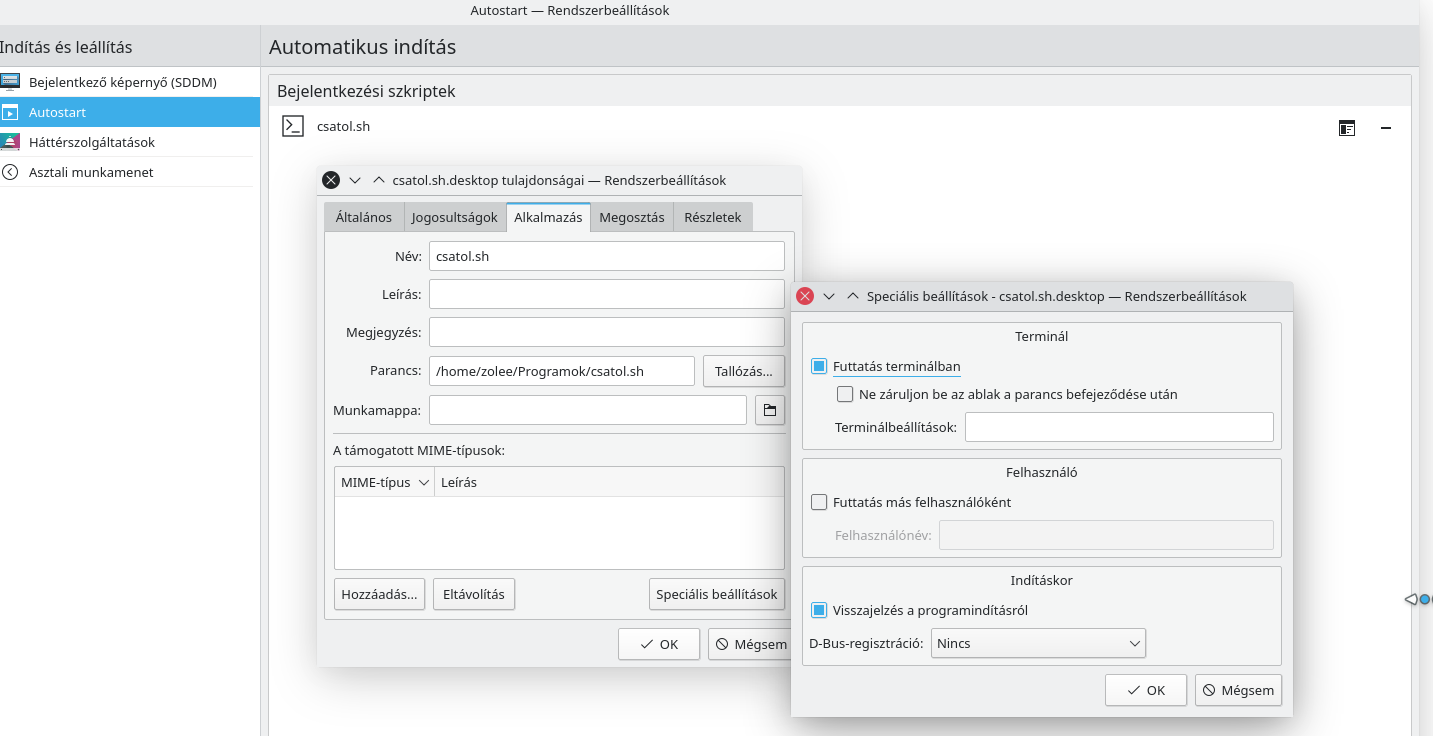Image resolution: width=1433 pixels, height=736 pixels.
Task: Switch to the Jogosultságok tab
Action: (x=455, y=217)
